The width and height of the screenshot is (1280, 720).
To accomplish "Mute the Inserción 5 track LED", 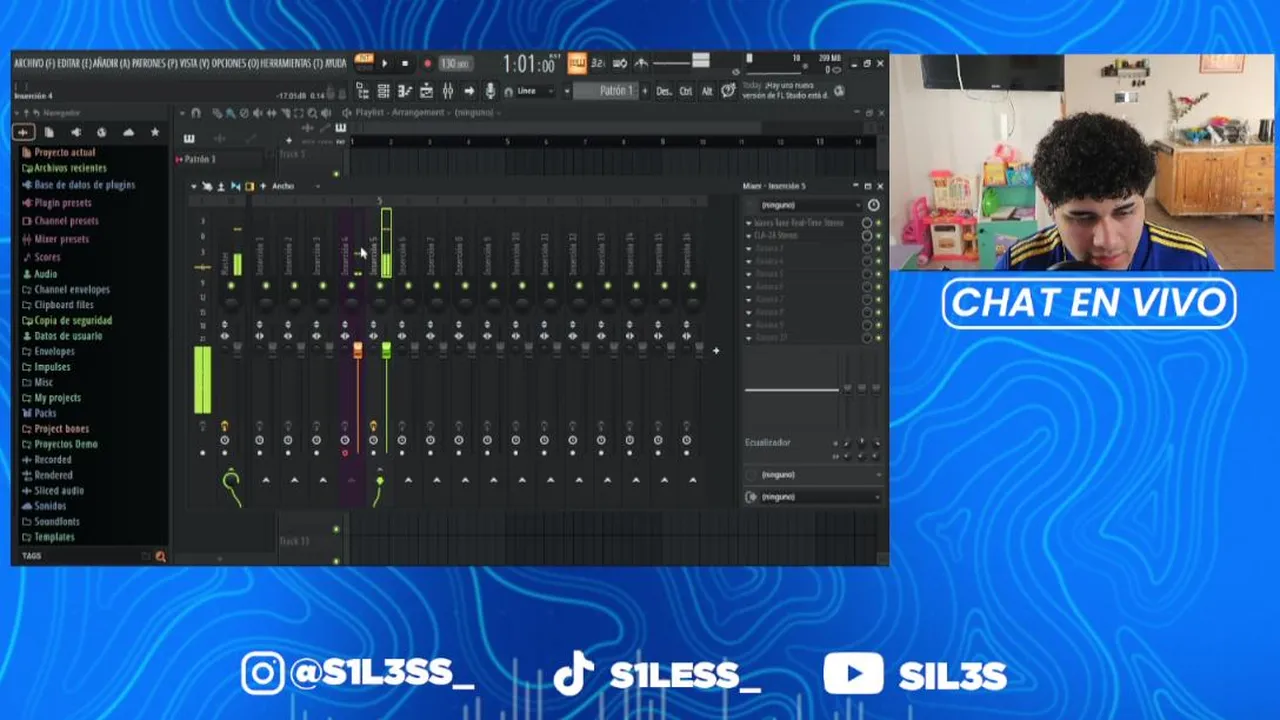I will tap(379, 286).
